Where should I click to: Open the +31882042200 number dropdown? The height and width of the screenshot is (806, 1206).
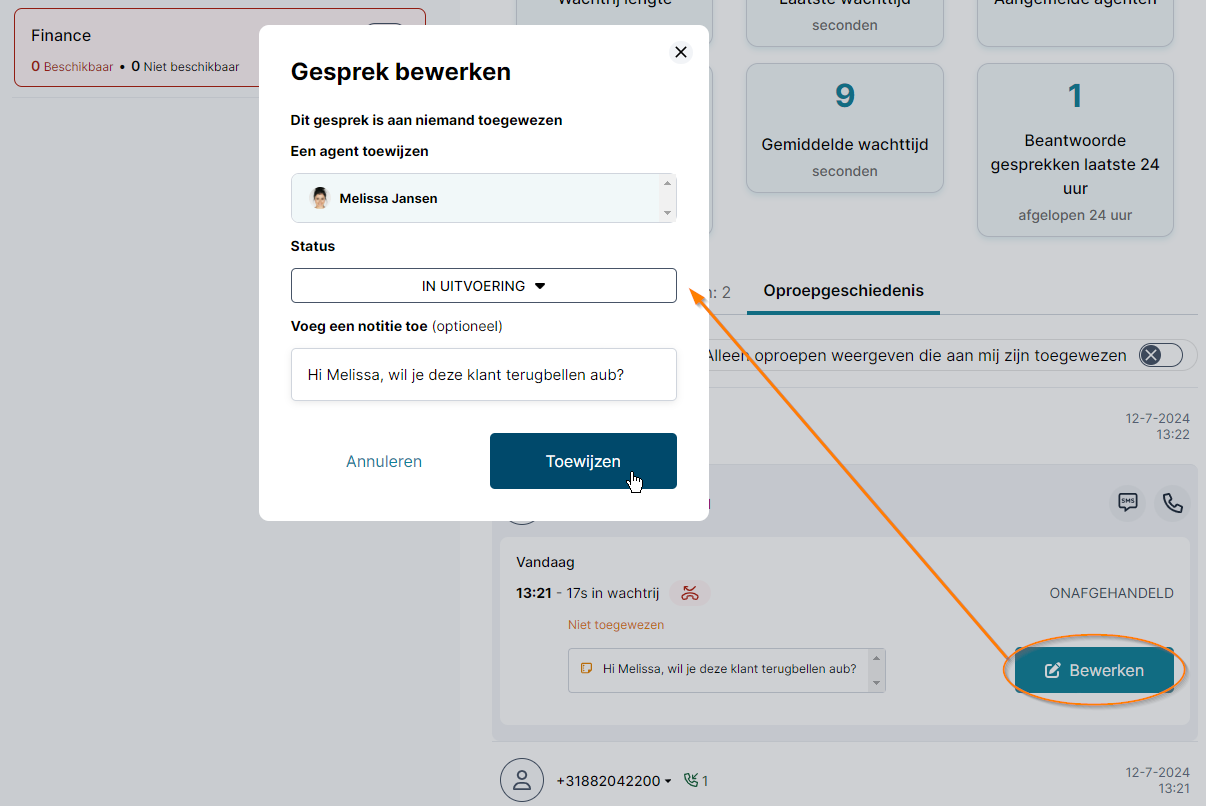(x=614, y=781)
